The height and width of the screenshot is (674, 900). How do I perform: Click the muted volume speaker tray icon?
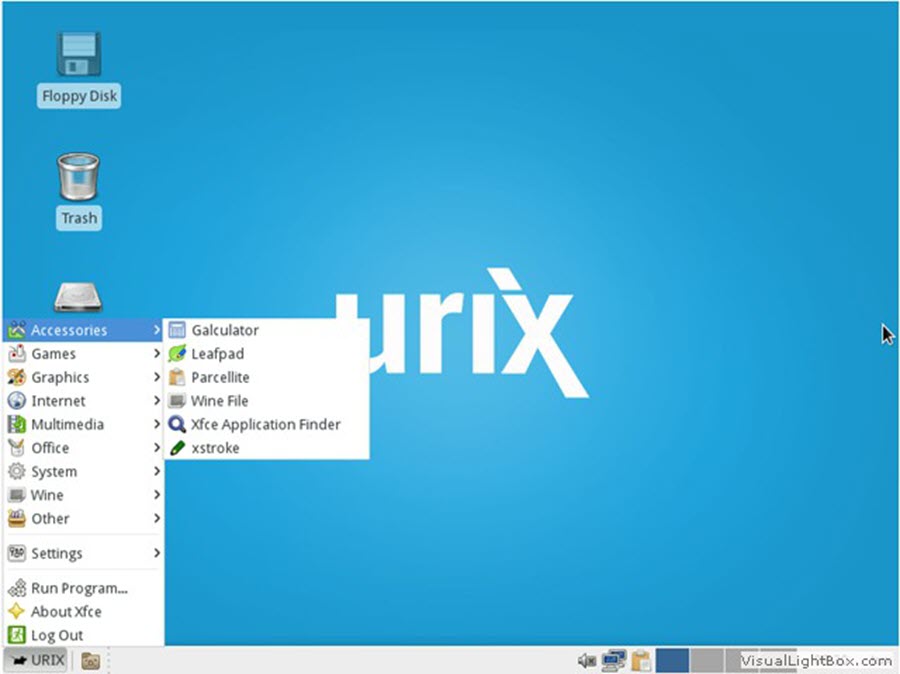click(587, 661)
